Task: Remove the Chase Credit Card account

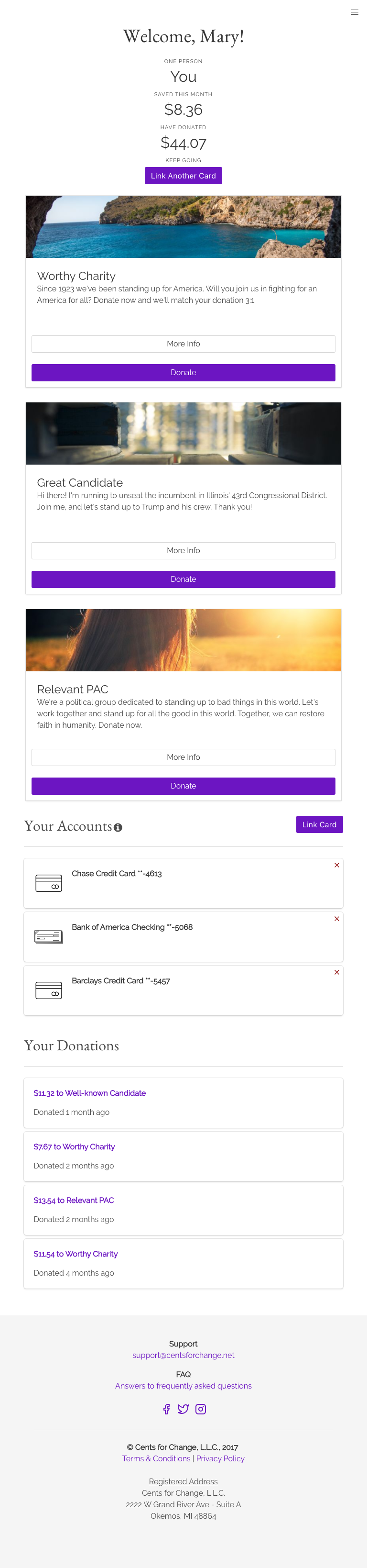Action: (x=336, y=865)
